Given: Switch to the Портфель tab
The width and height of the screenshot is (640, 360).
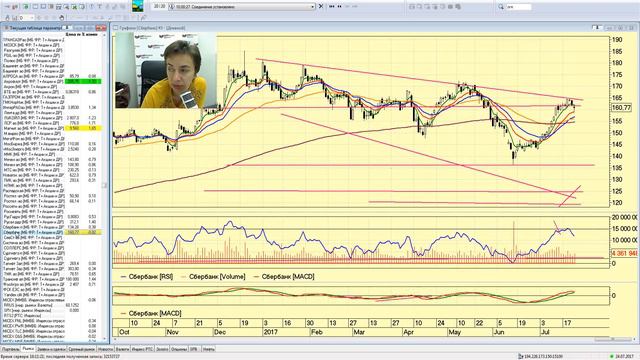Looking at the screenshot, I should pos(11,349).
